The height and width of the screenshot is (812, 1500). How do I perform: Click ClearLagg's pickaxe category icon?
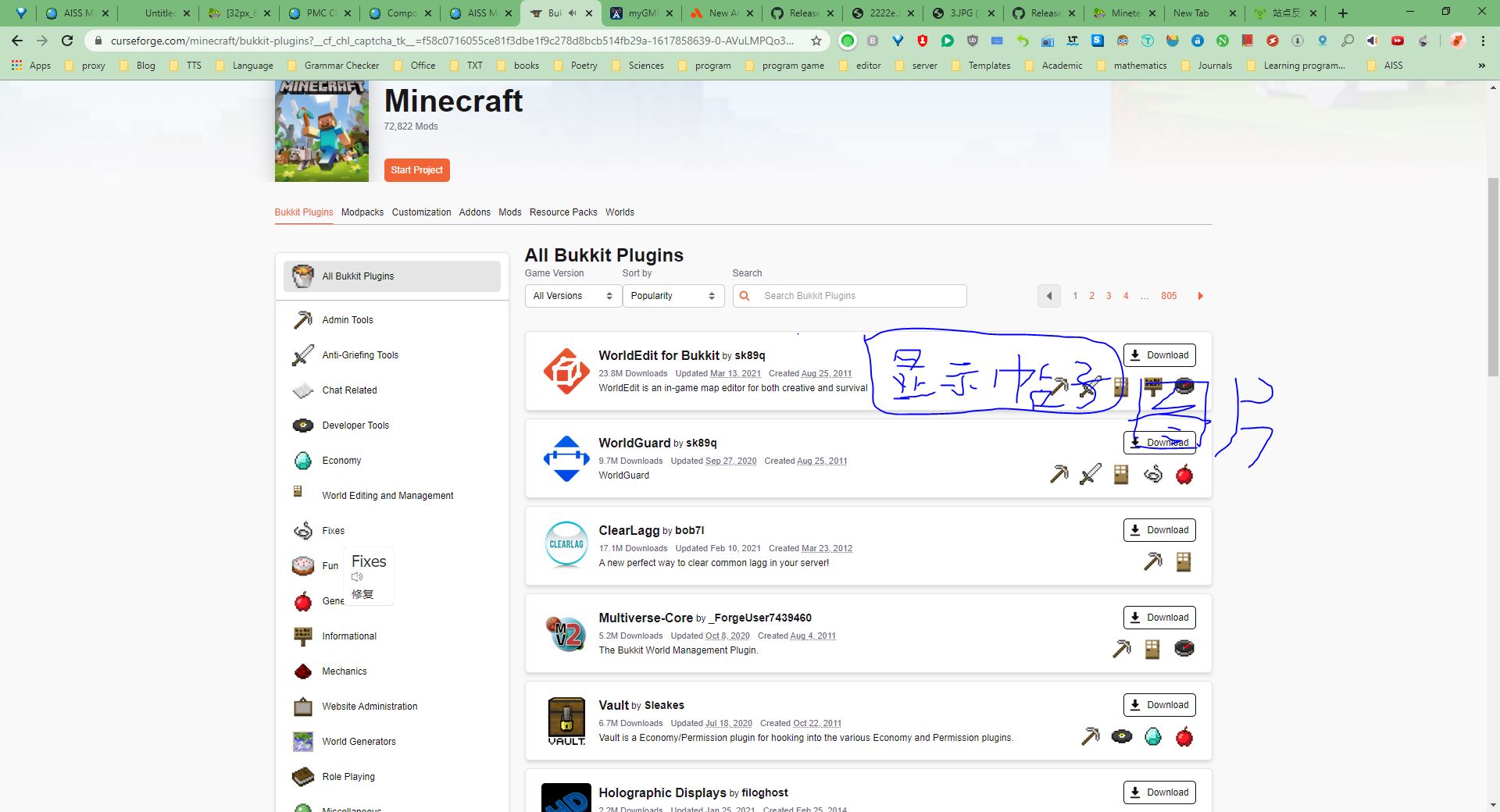[1152, 562]
